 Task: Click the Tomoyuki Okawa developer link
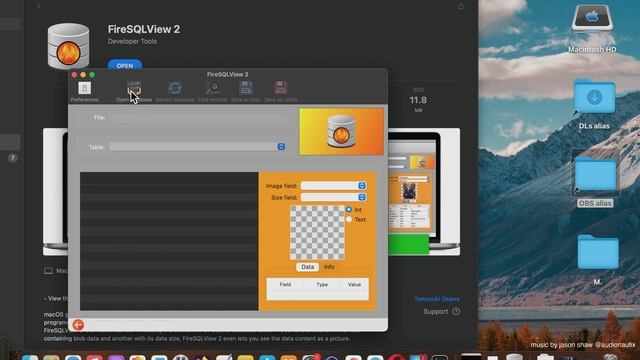(437, 299)
